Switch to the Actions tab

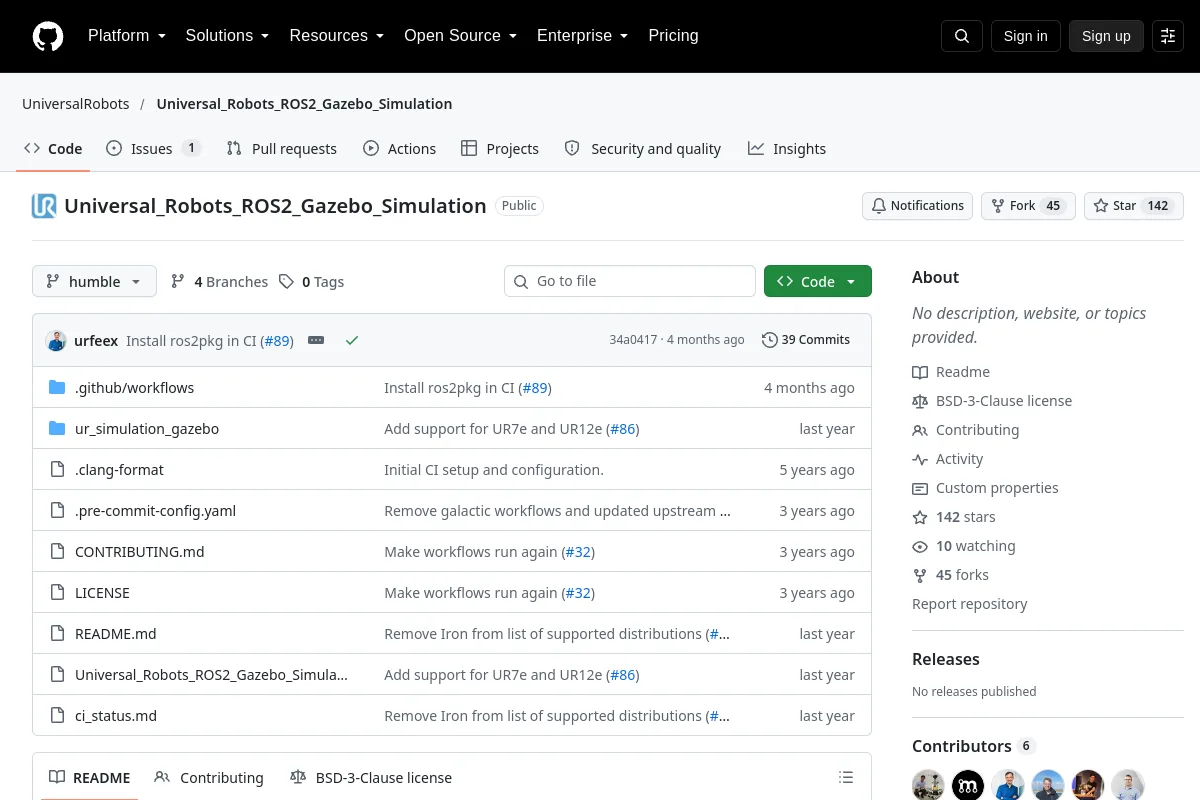[399, 148]
